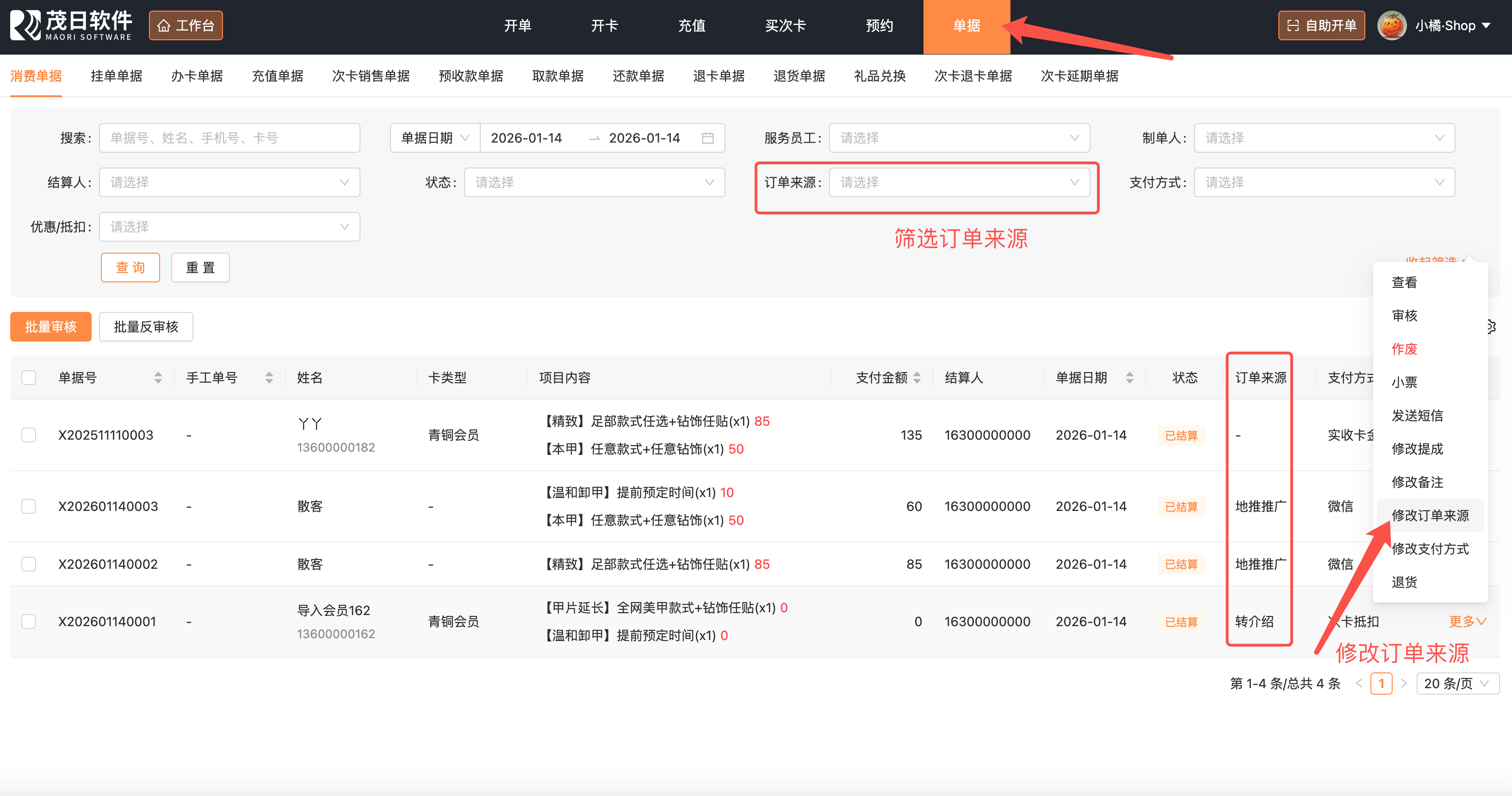The image size is (1512, 796).
Task: Check the row X202511110003 checkbox
Action: 29,435
